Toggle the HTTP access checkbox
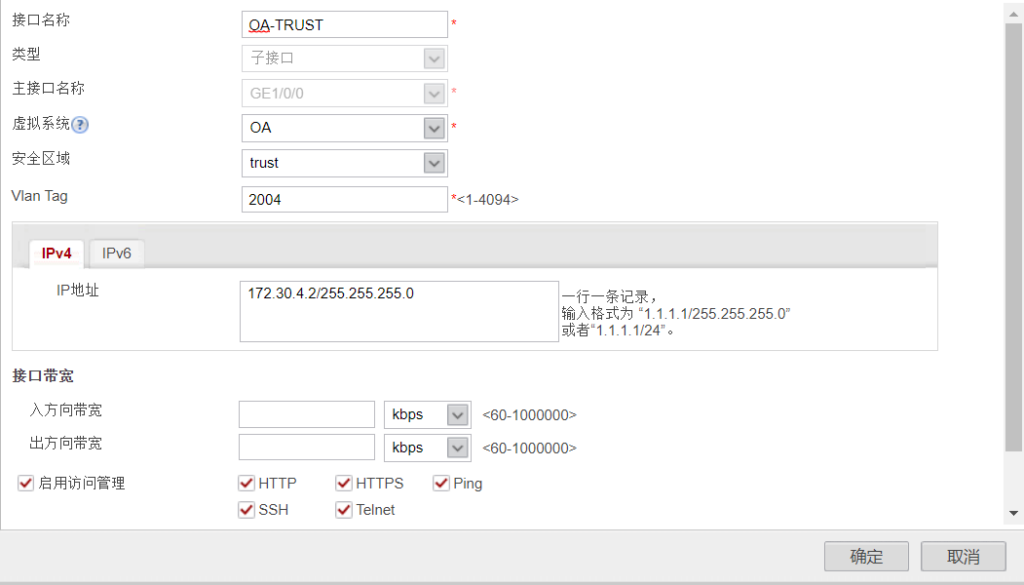This screenshot has height=585, width=1024. [246, 484]
